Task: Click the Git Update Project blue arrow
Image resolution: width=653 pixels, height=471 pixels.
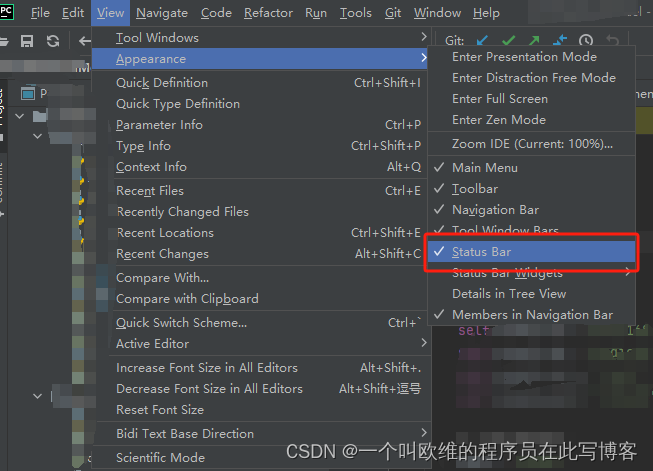Action: pyautogui.click(x=482, y=40)
